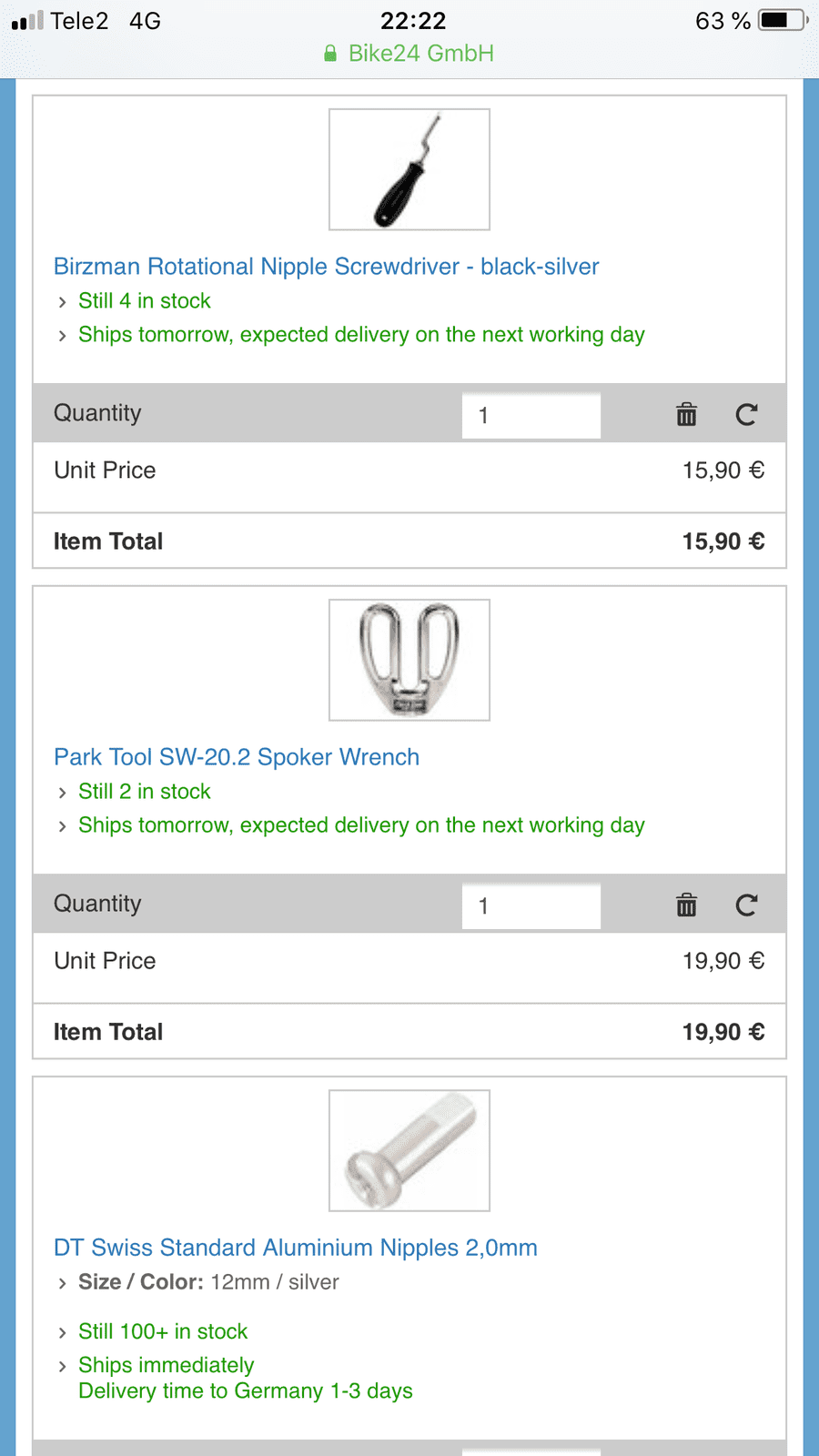Tap chevron beside Still 2 in stock
The image size is (819, 1456).
pos(62,793)
